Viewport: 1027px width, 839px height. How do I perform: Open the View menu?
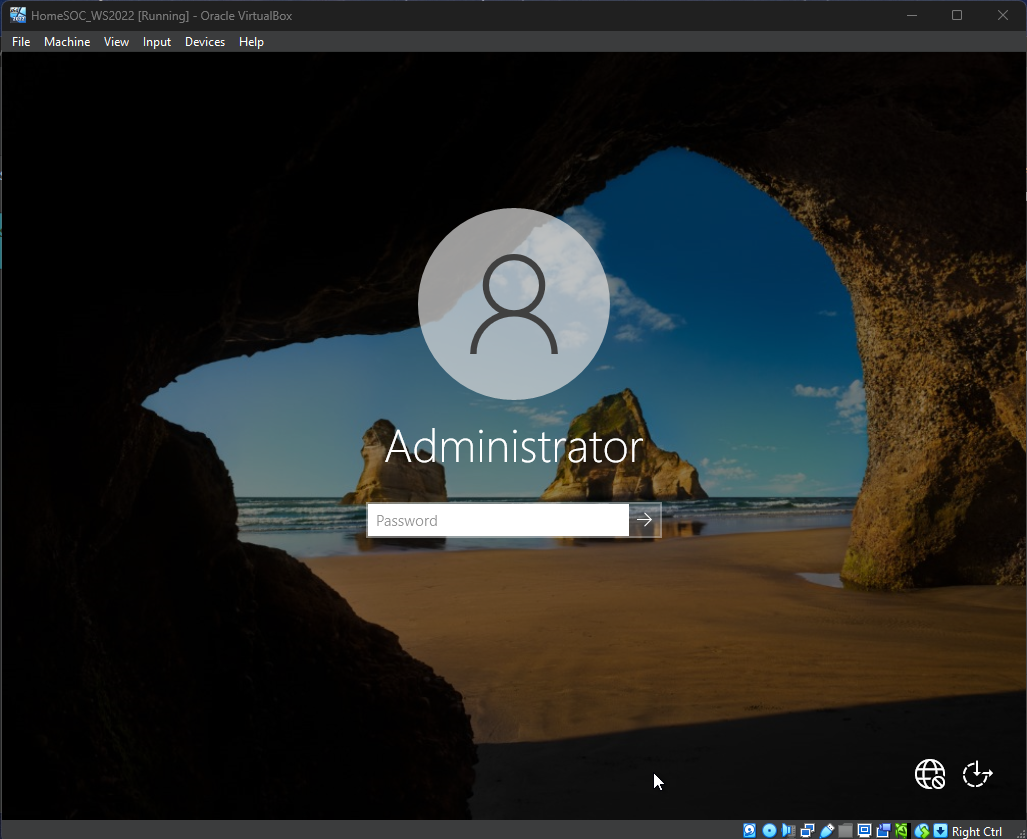(116, 42)
